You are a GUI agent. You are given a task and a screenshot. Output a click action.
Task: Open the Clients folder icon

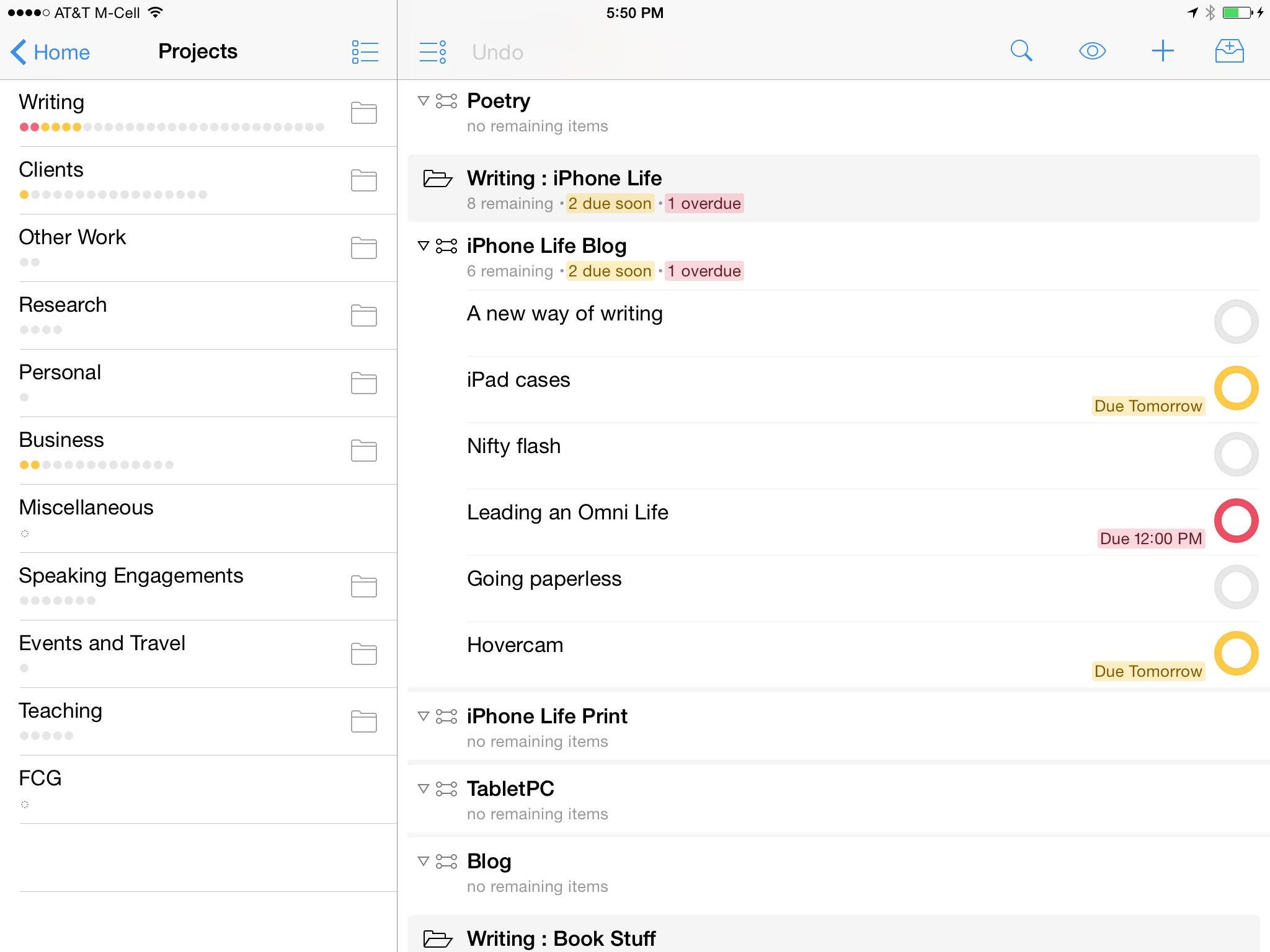[x=364, y=180]
